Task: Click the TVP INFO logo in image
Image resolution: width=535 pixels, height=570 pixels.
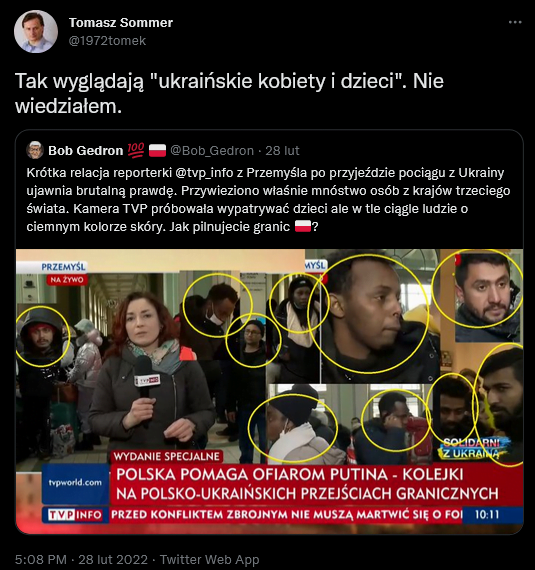Action: tap(75, 515)
